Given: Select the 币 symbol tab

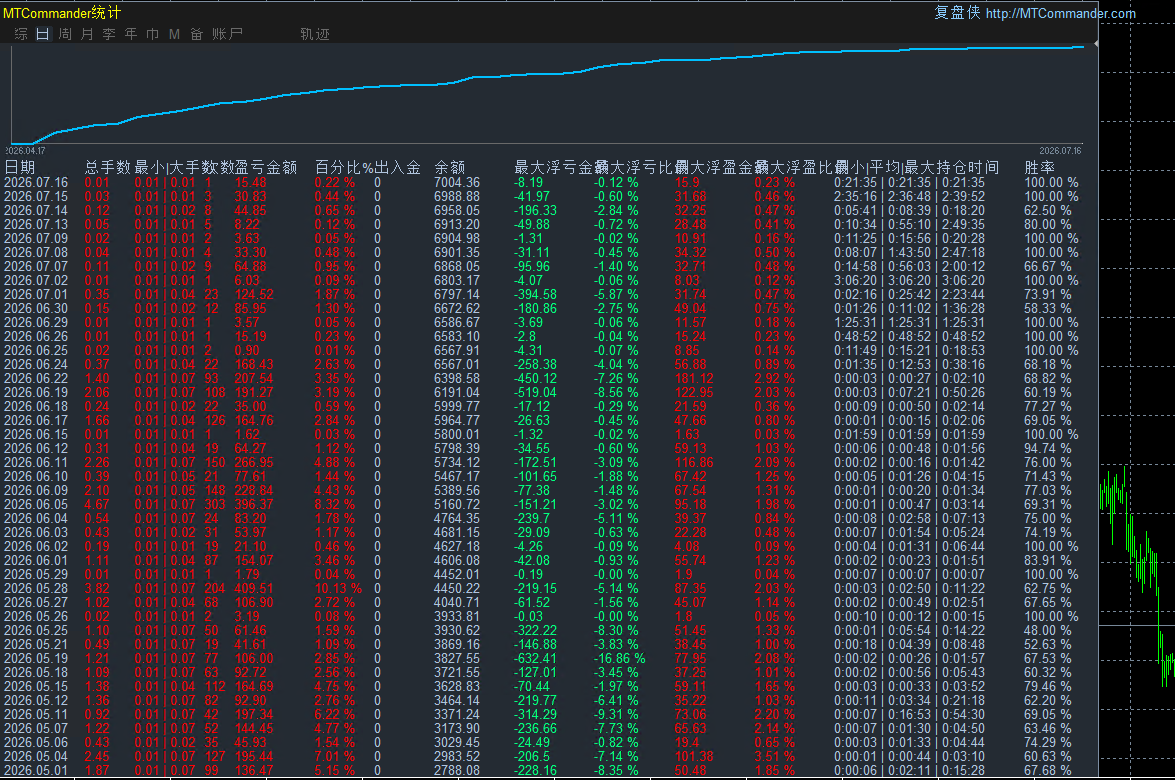Looking at the screenshot, I should point(152,34).
